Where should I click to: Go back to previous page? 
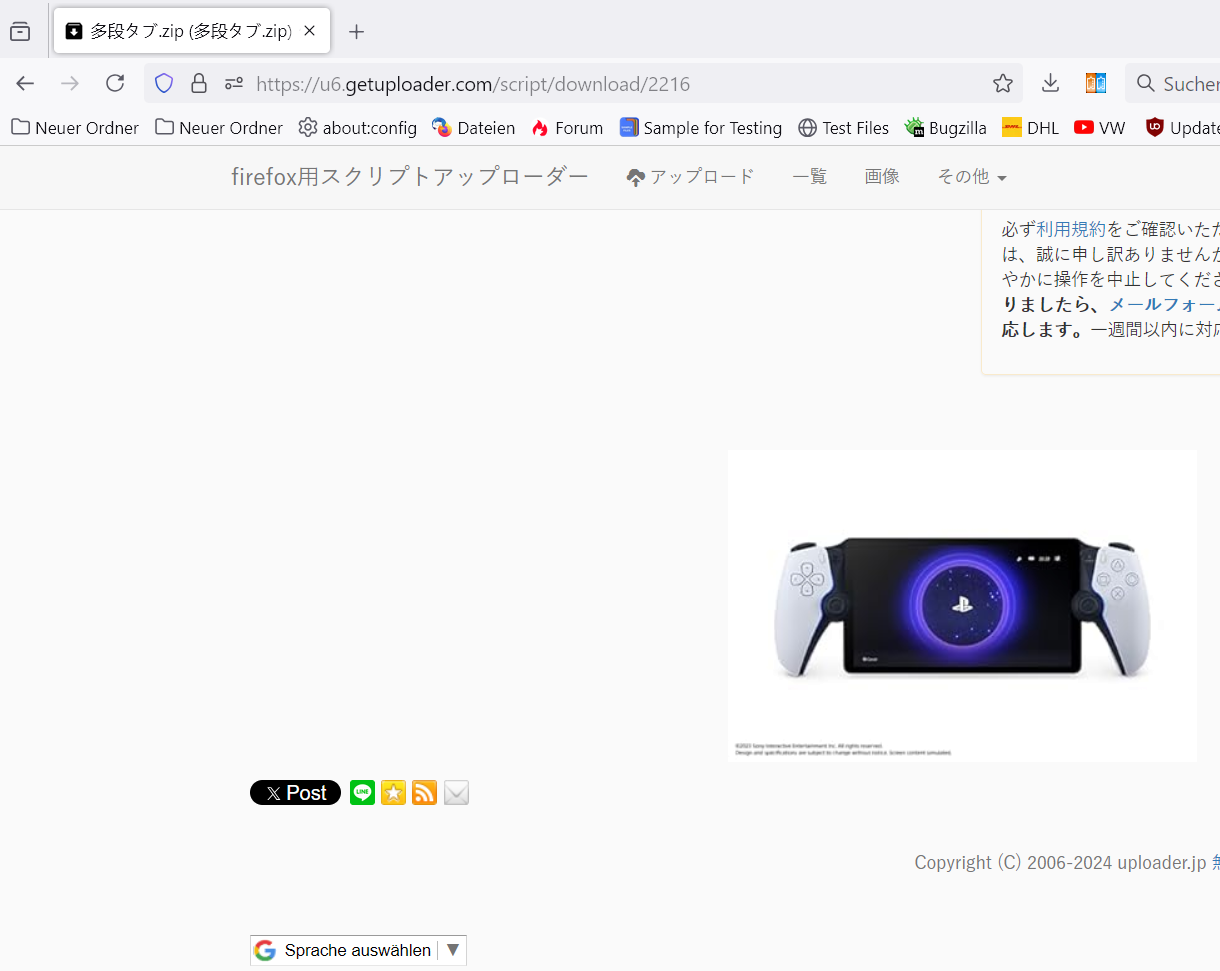pos(25,84)
